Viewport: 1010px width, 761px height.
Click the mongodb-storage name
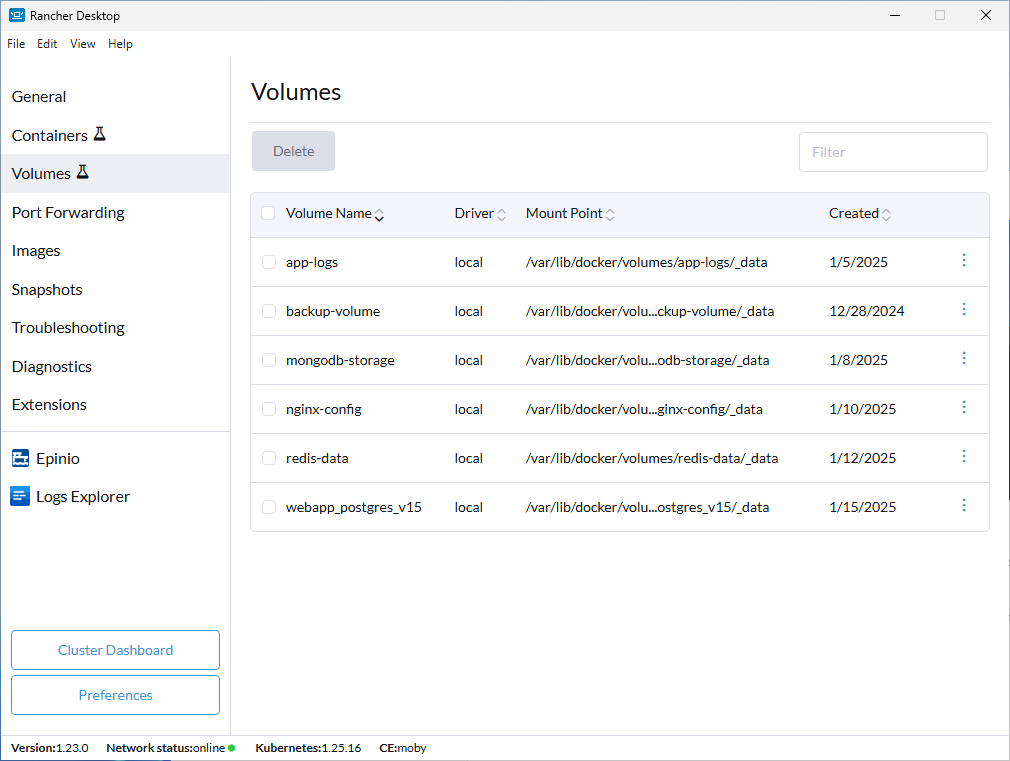click(x=340, y=360)
